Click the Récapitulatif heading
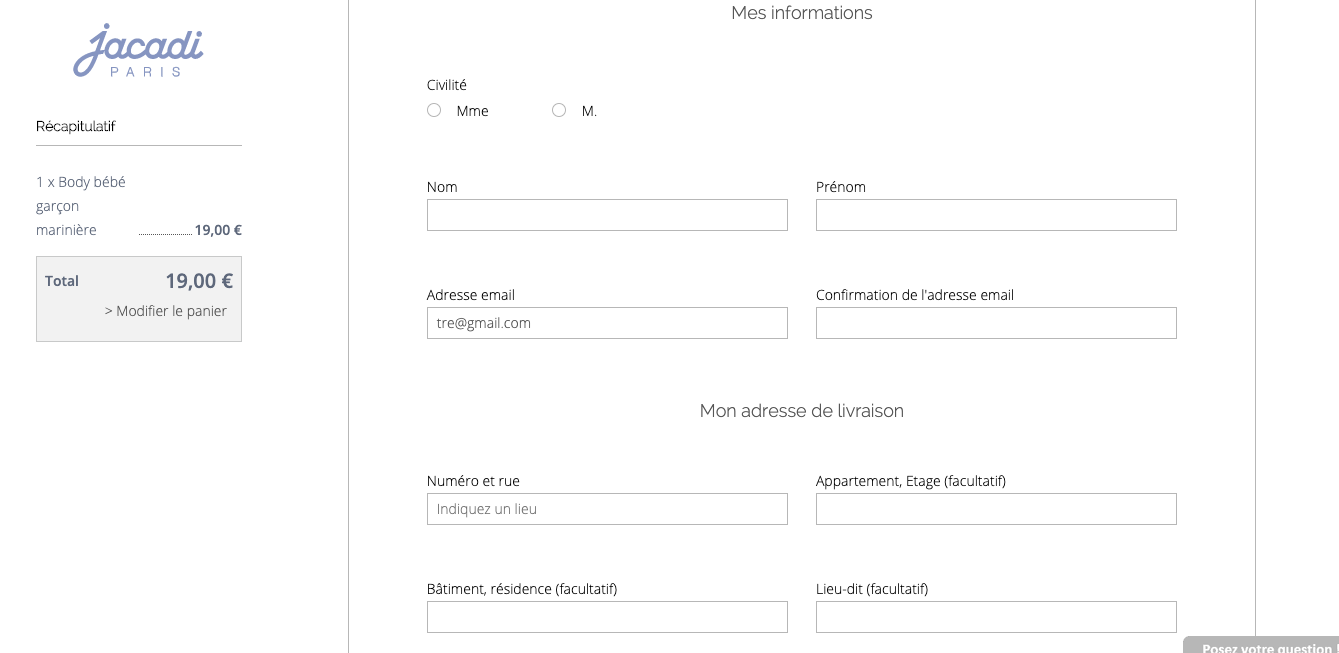 click(76, 126)
